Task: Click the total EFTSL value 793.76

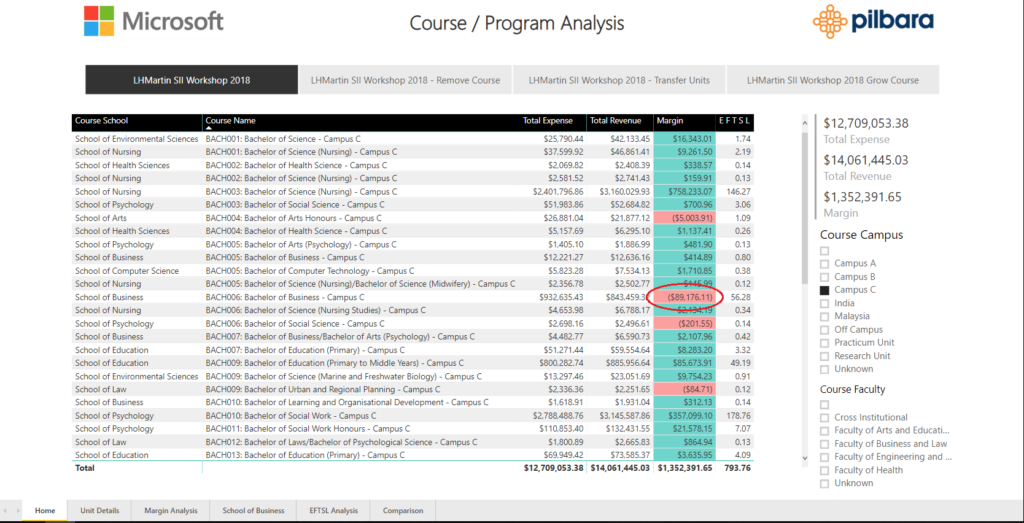Action: pyautogui.click(x=737, y=468)
